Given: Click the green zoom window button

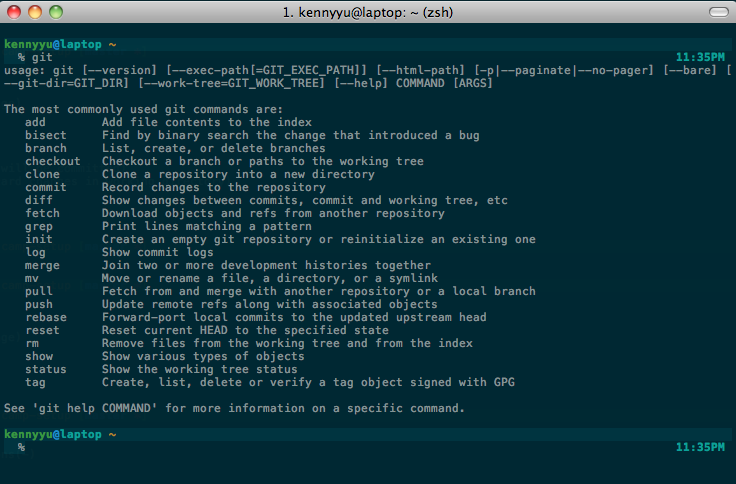Looking at the screenshot, I should pyautogui.click(x=56, y=12).
